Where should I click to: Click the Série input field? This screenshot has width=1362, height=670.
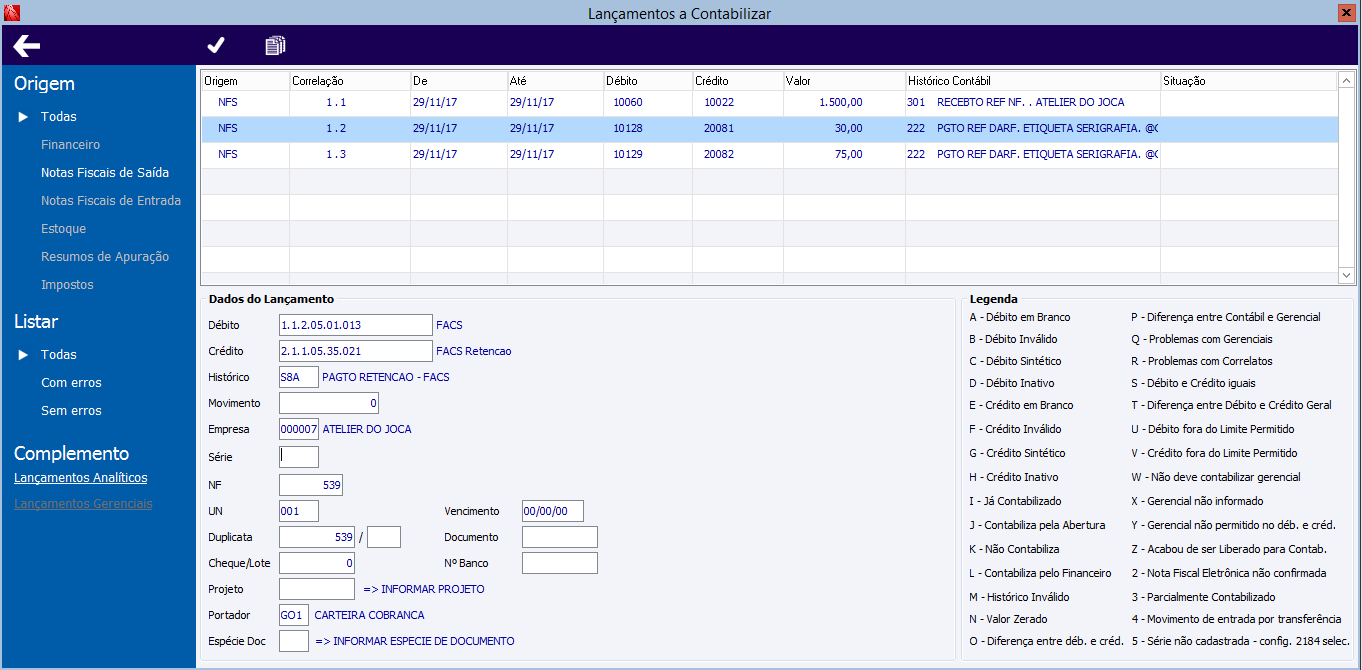(x=299, y=457)
